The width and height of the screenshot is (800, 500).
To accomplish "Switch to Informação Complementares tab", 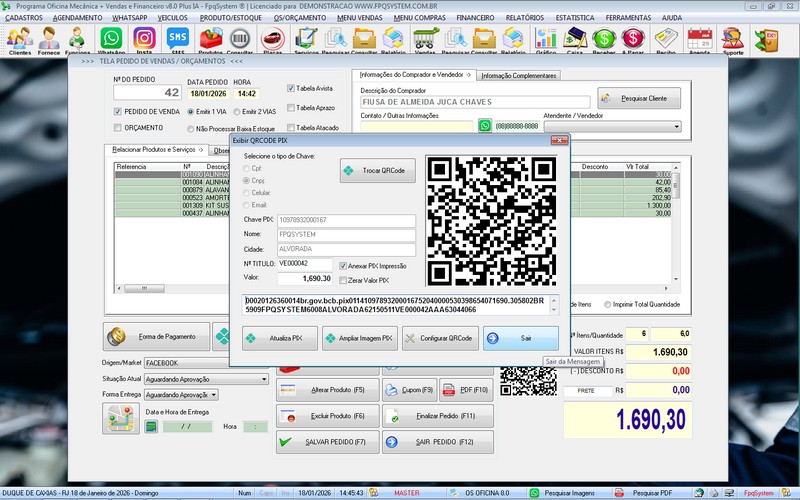I will [x=518, y=76].
